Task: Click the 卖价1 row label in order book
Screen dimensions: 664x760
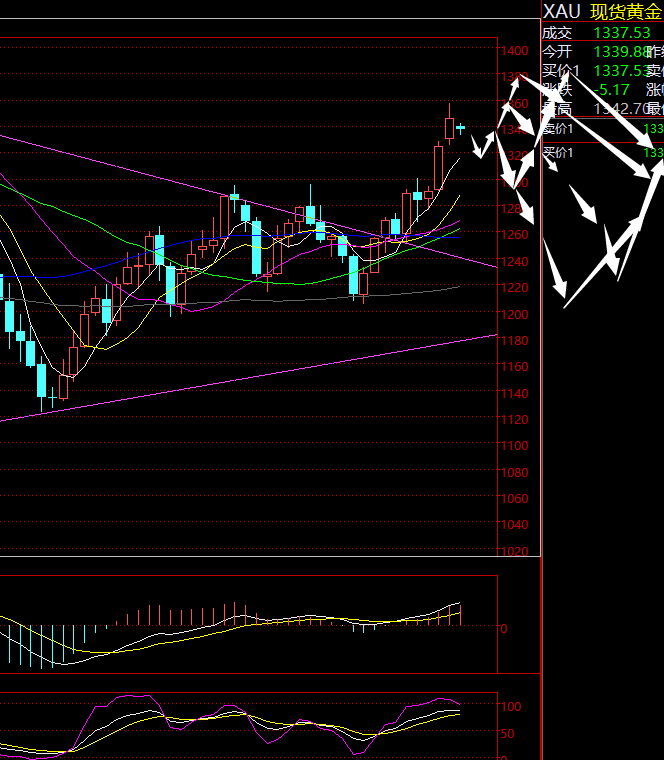Action: click(557, 128)
